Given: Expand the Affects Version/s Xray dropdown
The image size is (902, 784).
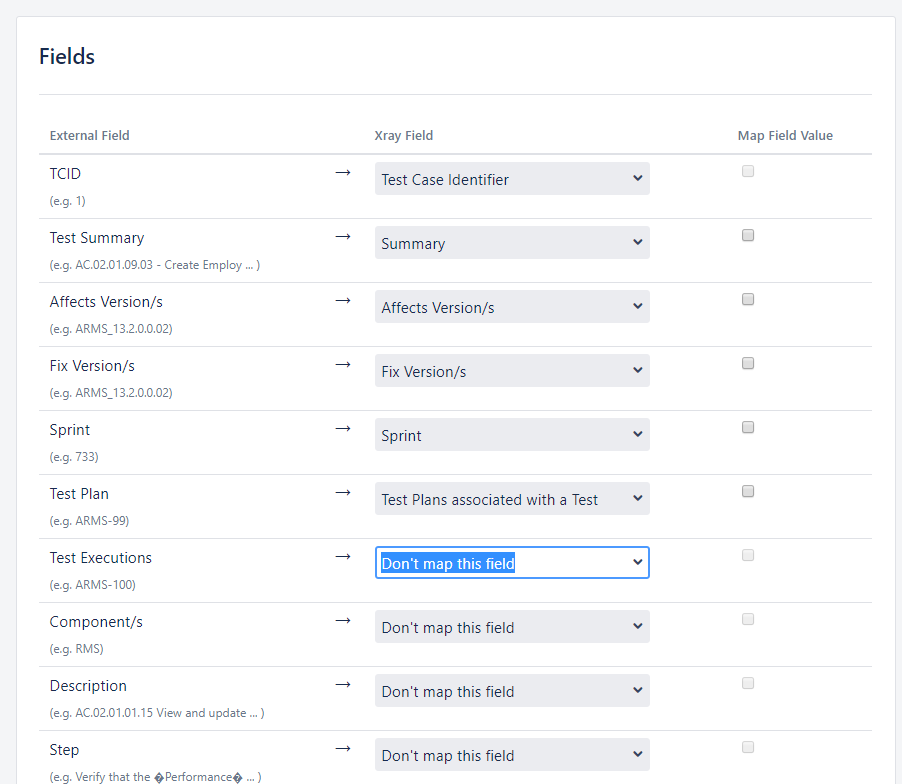Looking at the screenshot, I should 512,307.
